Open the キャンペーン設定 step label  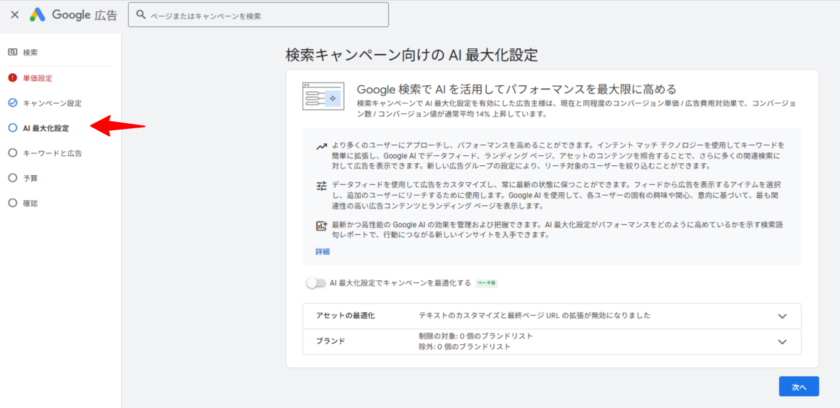click(x=51, y=103)
